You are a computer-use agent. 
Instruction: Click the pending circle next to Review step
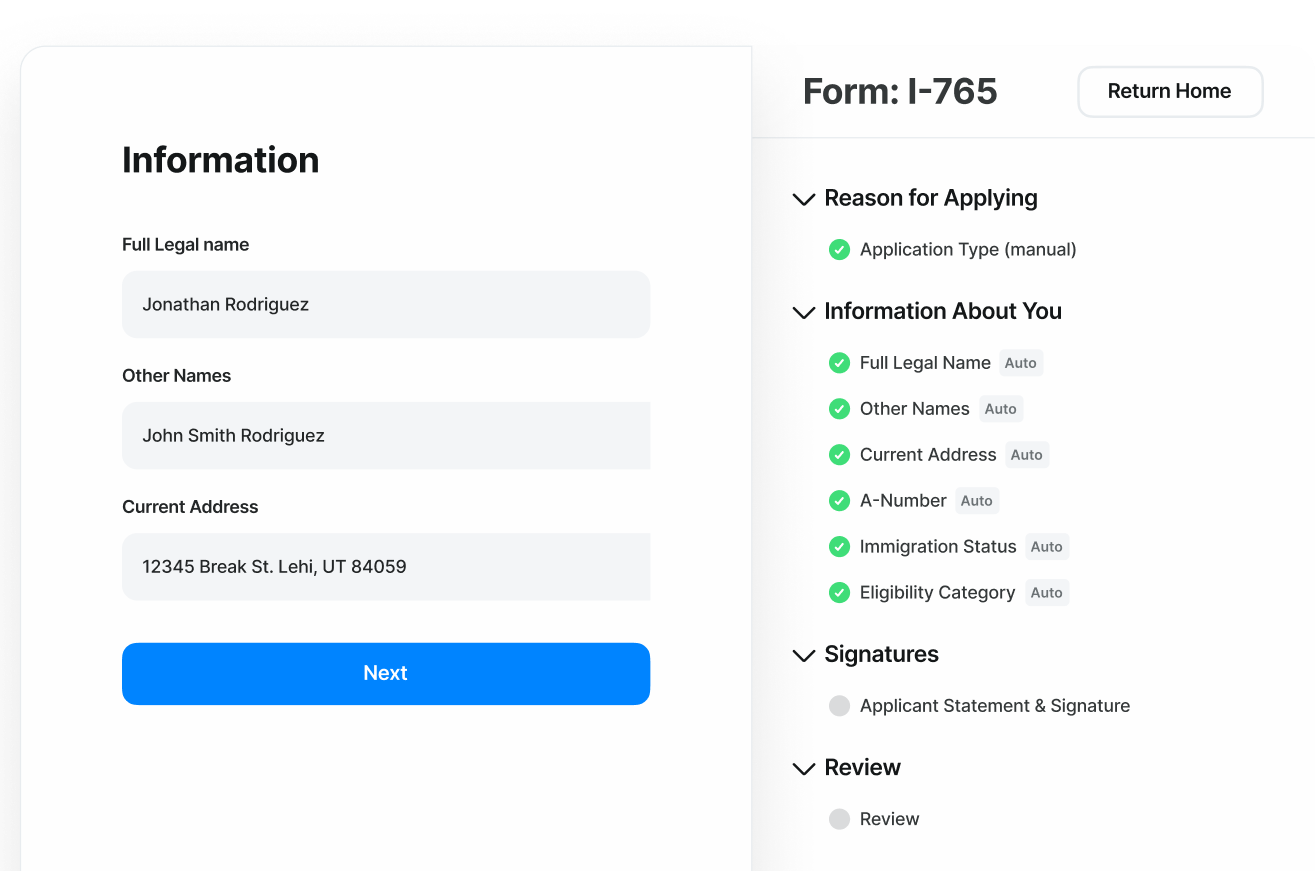click(x=839, y=819)
